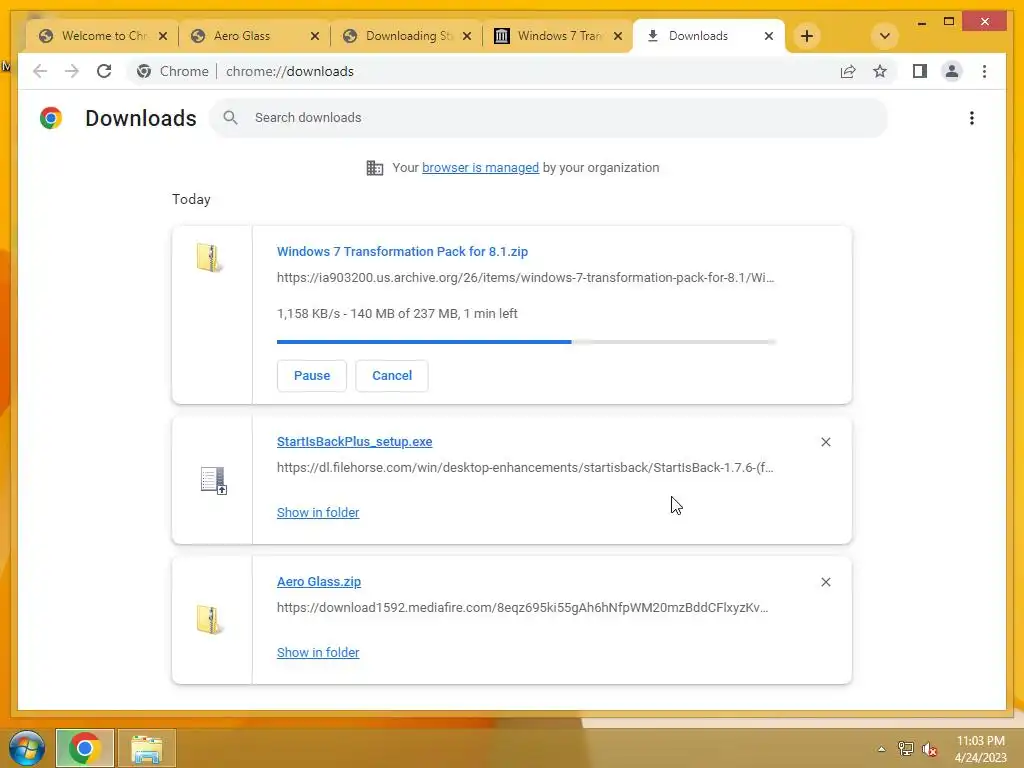Focus the Search downloads field

click(x=549, y=118)
